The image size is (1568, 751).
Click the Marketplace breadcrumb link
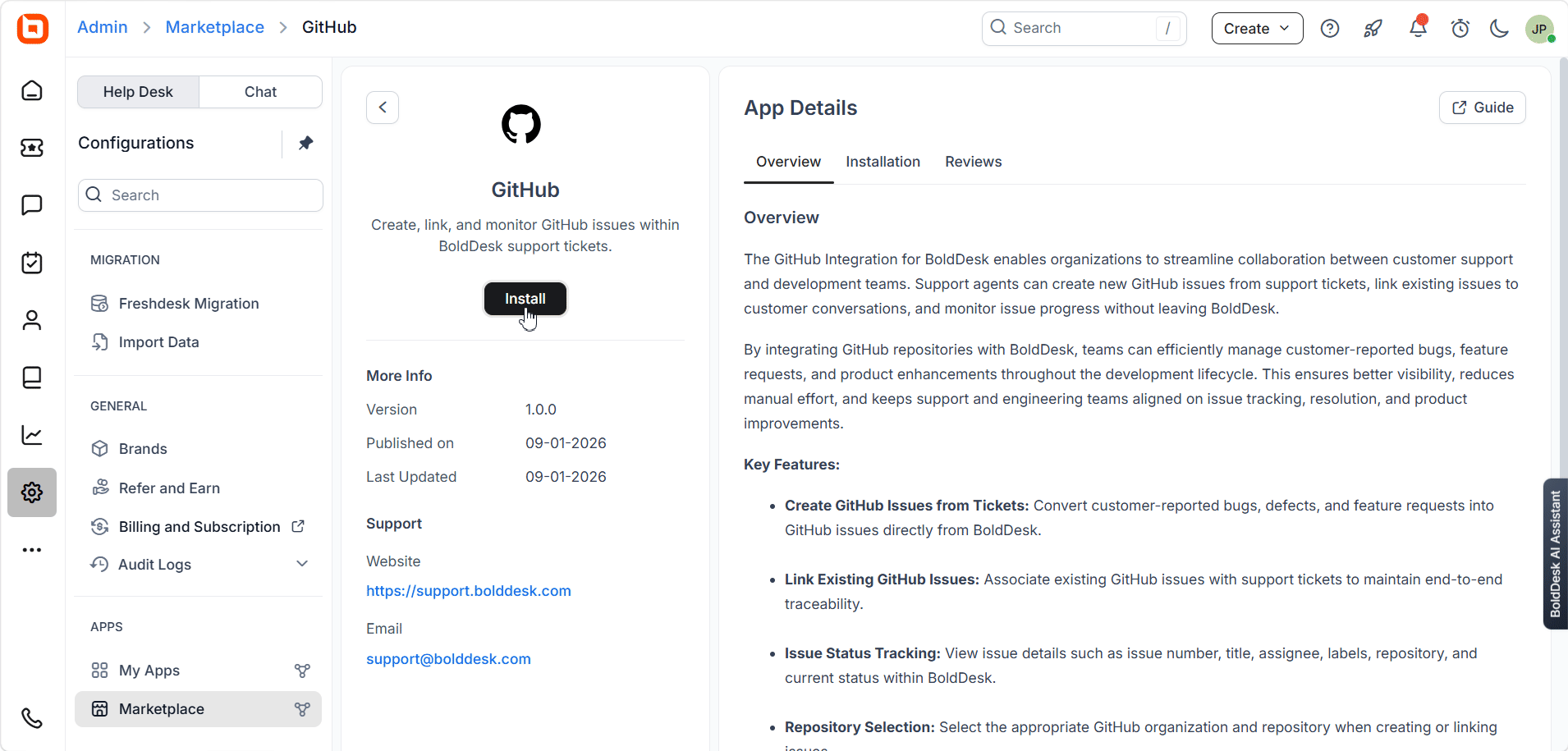(x=215, y=27)
